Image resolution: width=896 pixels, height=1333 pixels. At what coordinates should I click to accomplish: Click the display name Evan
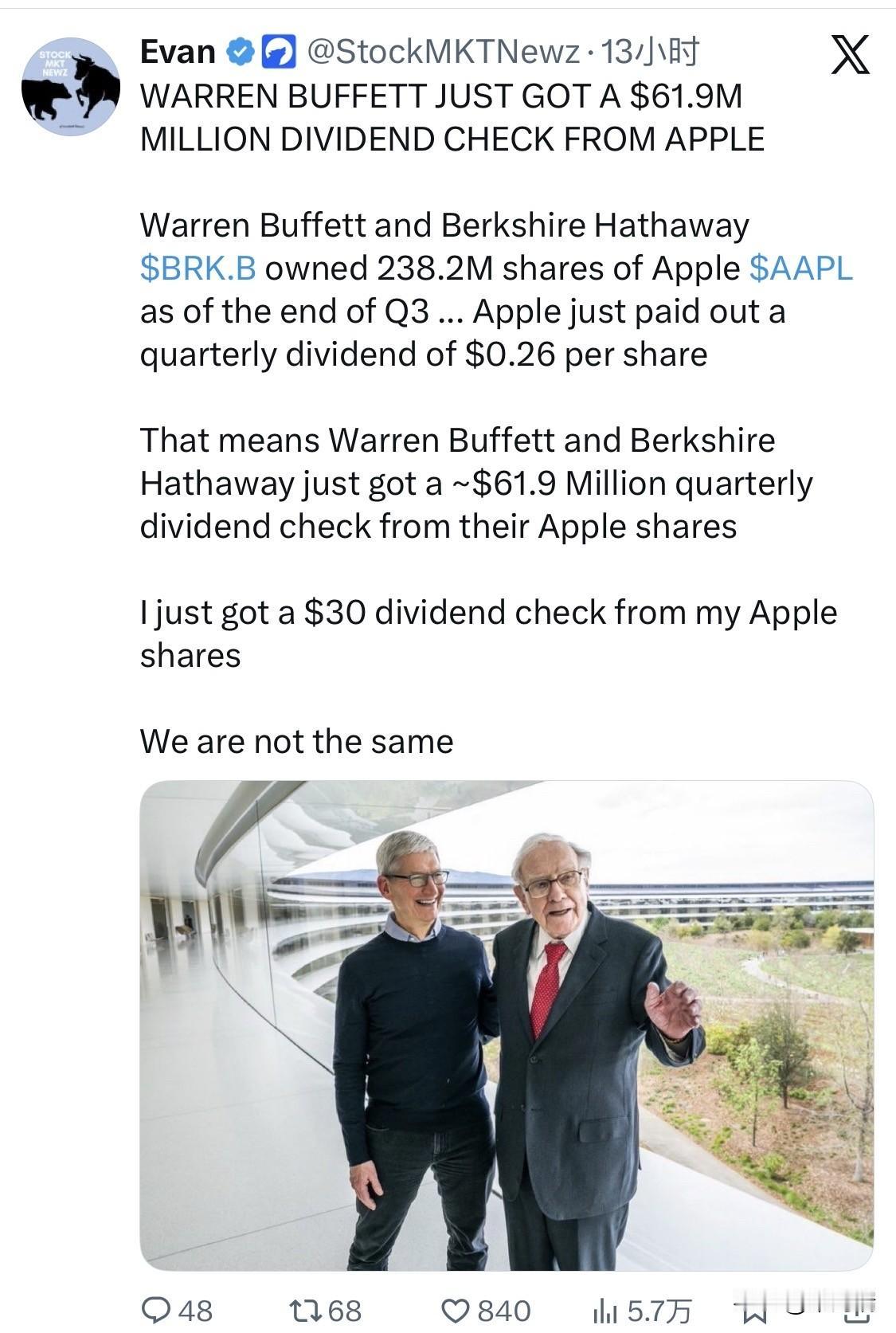[x=178, y=53]
